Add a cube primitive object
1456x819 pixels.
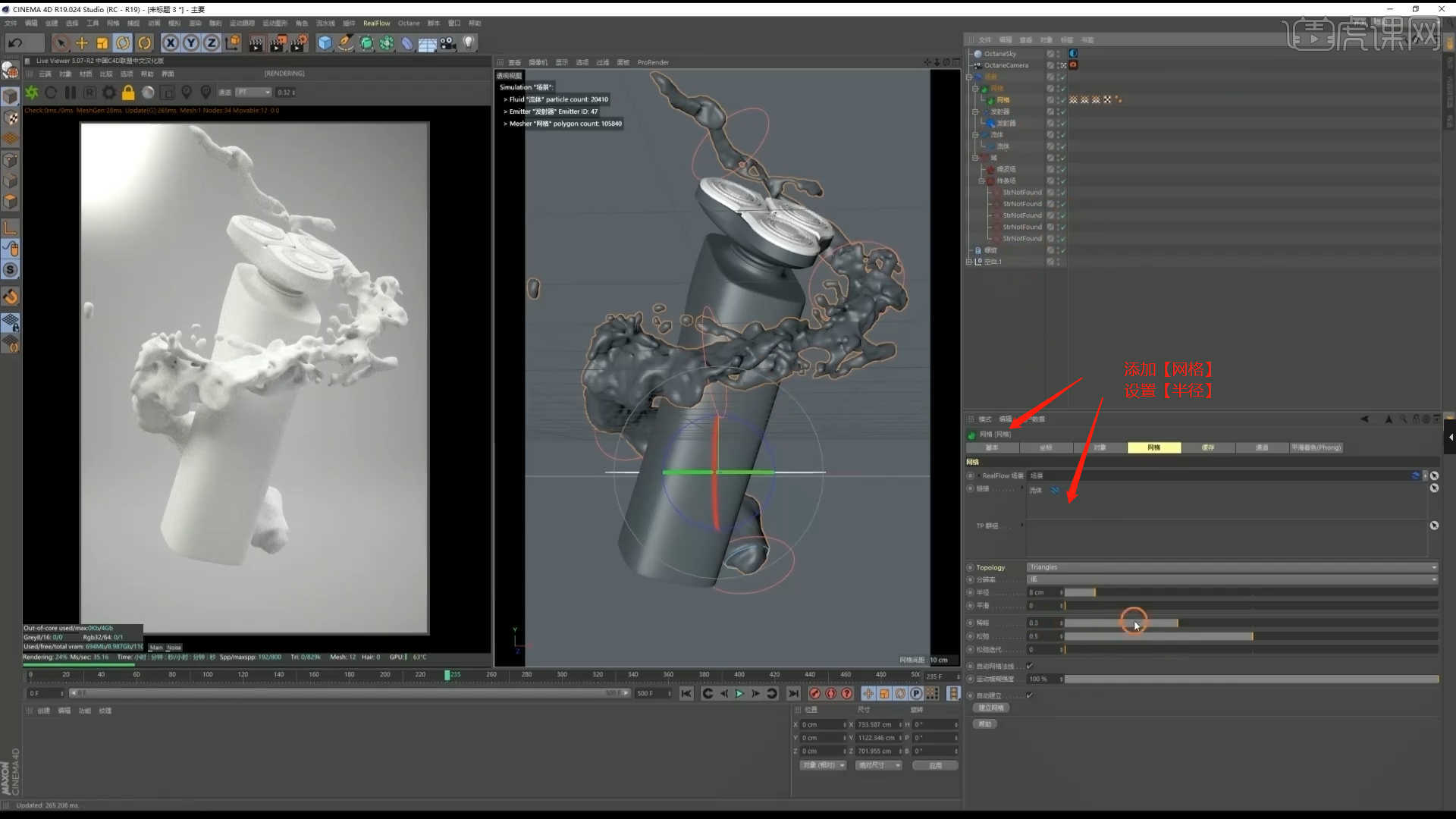pos(325,43)
